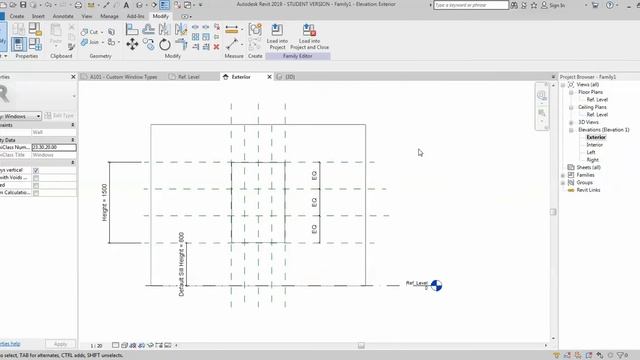Viewport: 640px width, 360px height.
Task: Save the family with the quick-access Save icon
Action: (x=23, y=5)
